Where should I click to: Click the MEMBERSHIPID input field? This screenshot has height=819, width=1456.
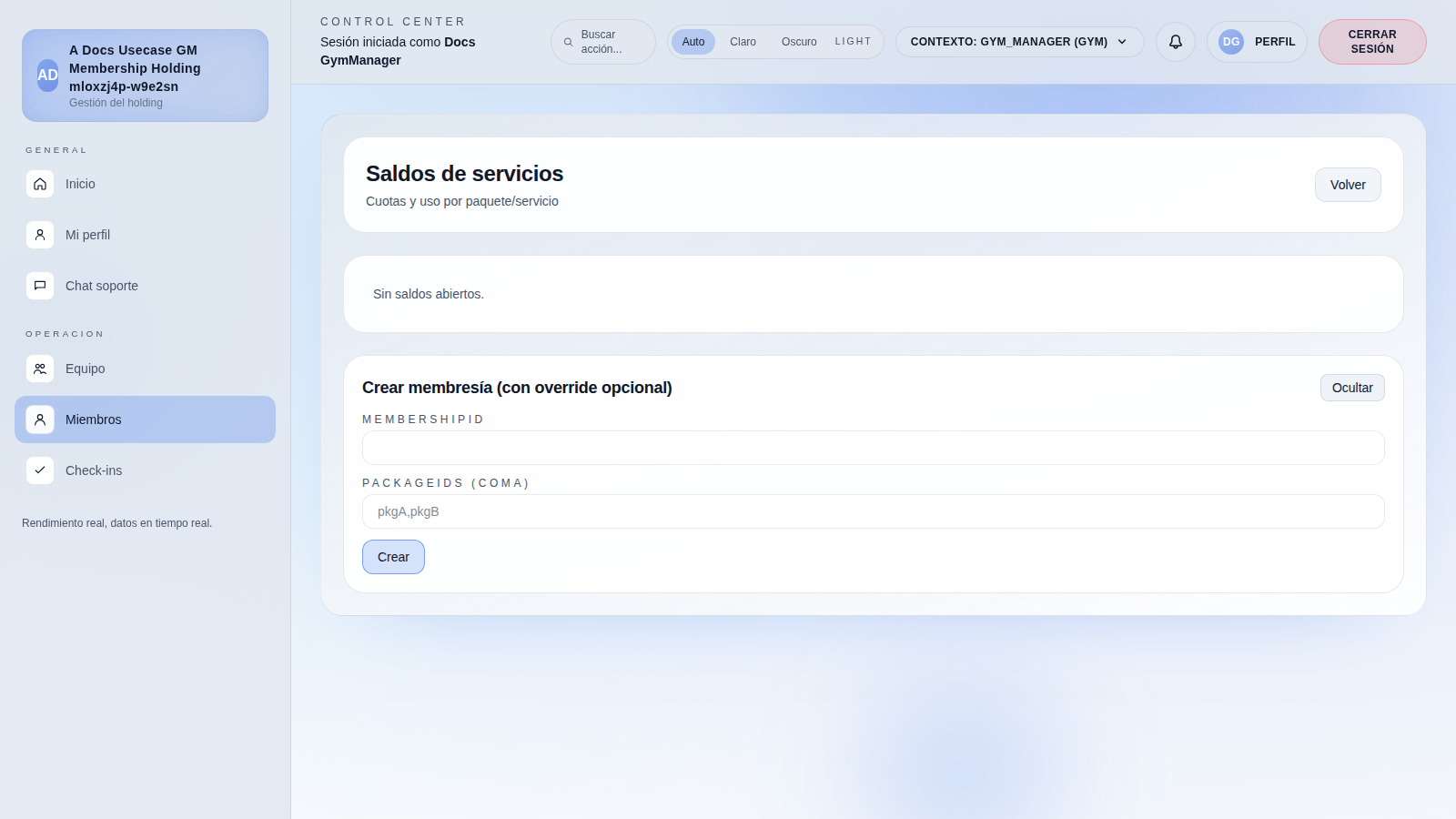tap(873, 448)
